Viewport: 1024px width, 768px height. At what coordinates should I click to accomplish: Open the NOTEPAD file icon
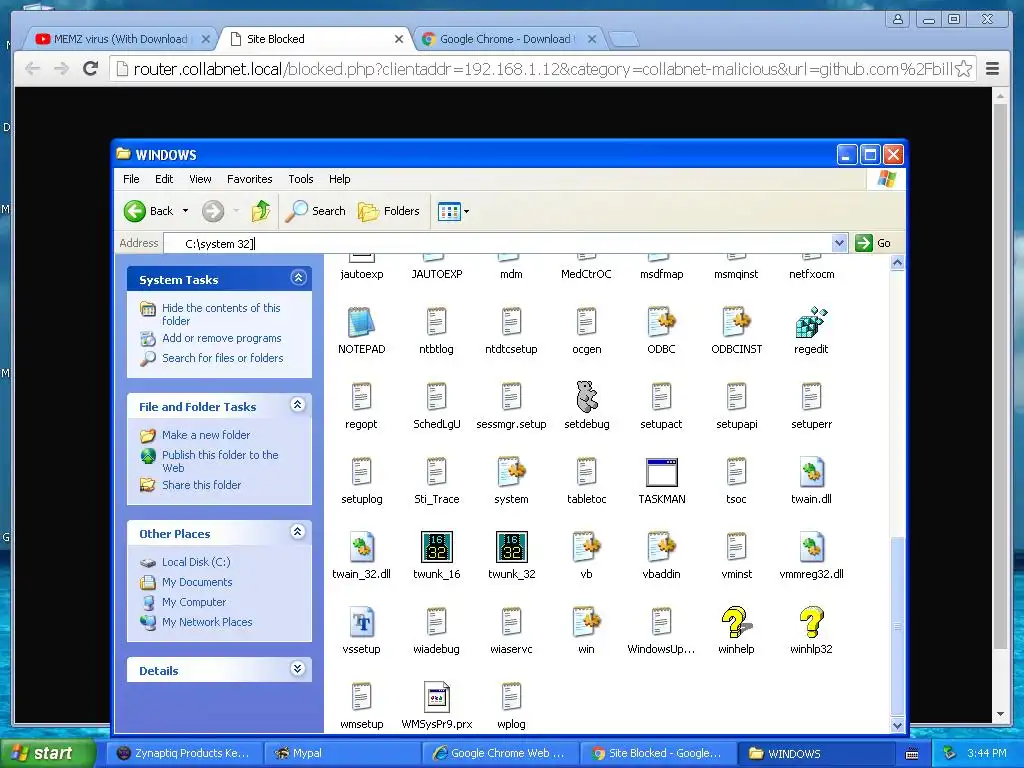361,322
